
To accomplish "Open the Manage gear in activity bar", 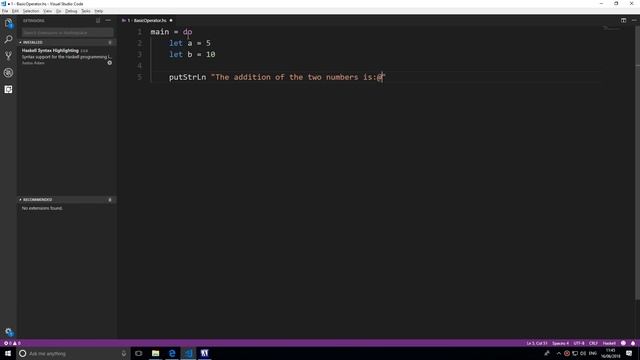I will tap(9, 332).
